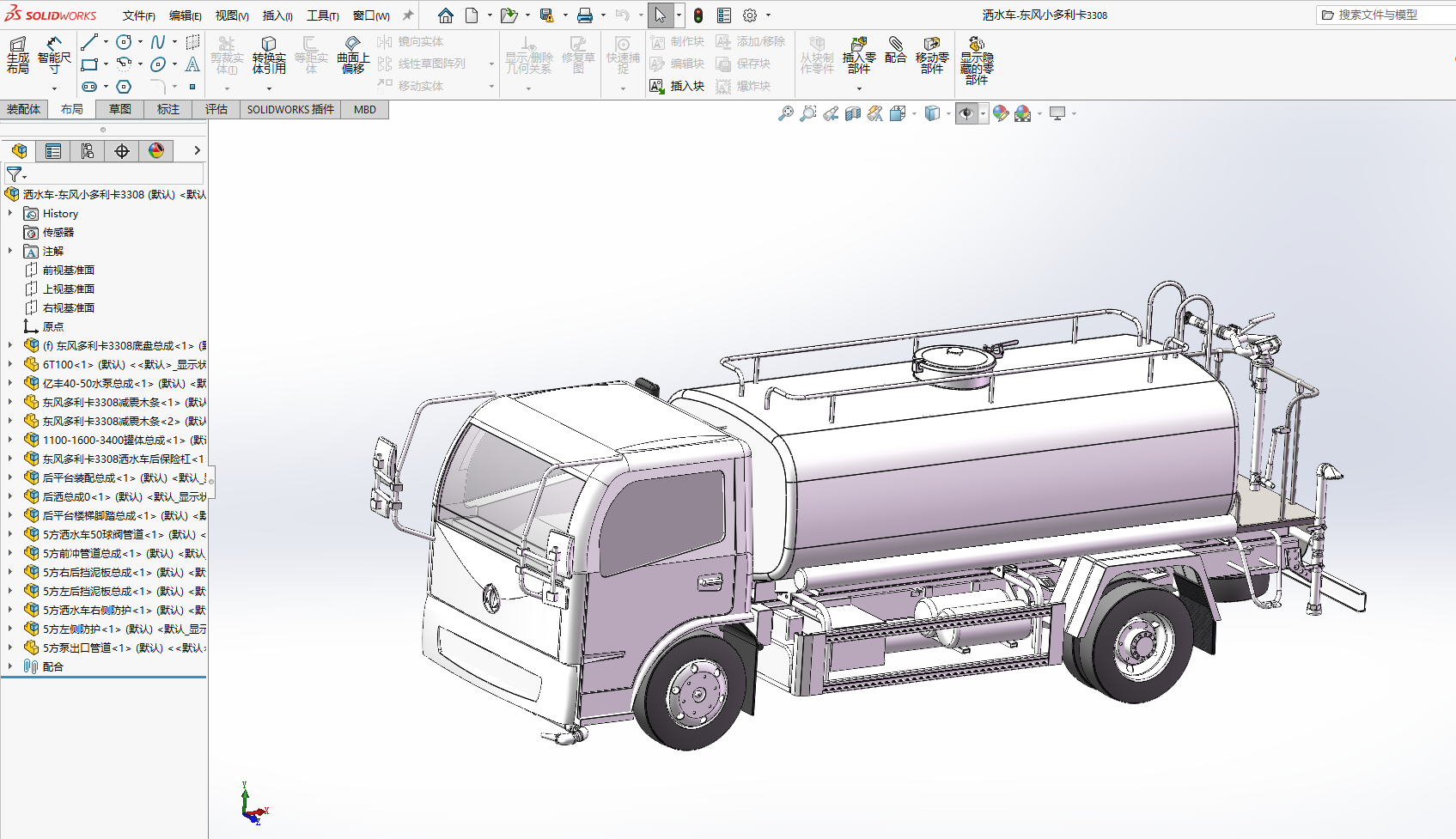Select the Polygon sketch tool
Screen dimensions: 1456x839
pyautogui.click(x=124, y=87)
